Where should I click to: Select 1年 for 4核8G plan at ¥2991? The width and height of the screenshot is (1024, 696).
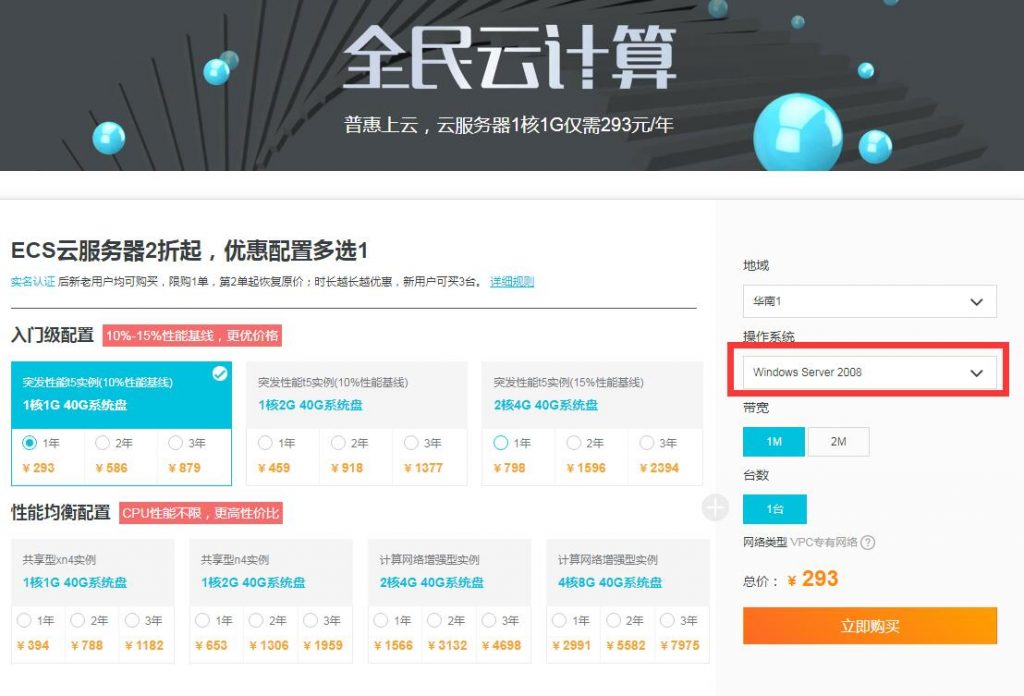[x=560, y=621]
